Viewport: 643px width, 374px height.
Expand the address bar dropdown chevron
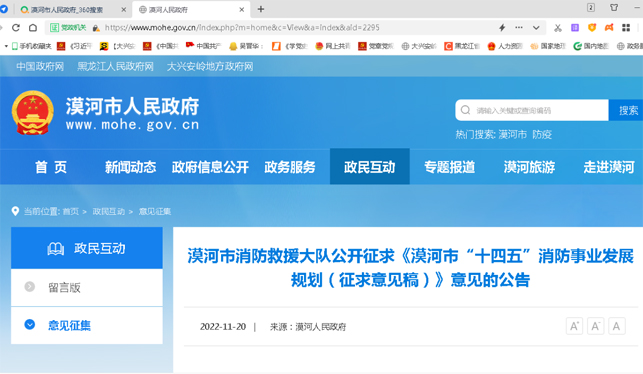pyautogui.click(x=536, y=28)
